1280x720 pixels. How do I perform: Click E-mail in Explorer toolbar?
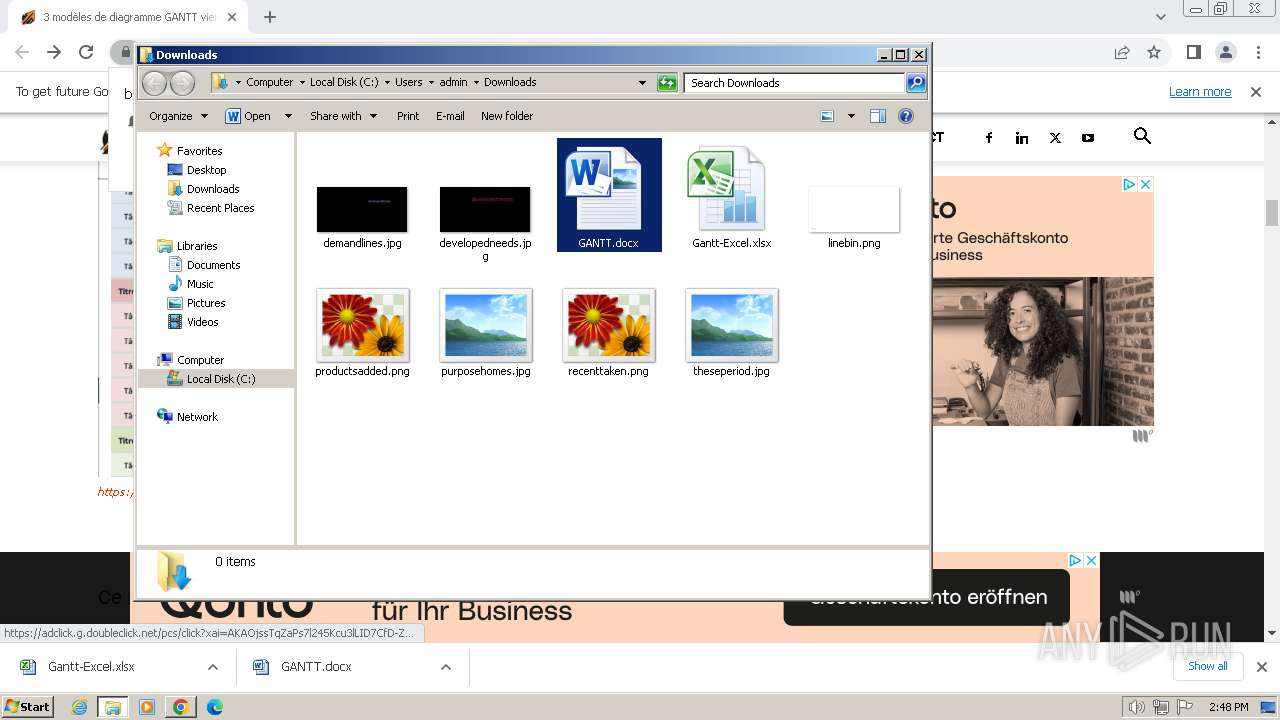coord(450,116)
